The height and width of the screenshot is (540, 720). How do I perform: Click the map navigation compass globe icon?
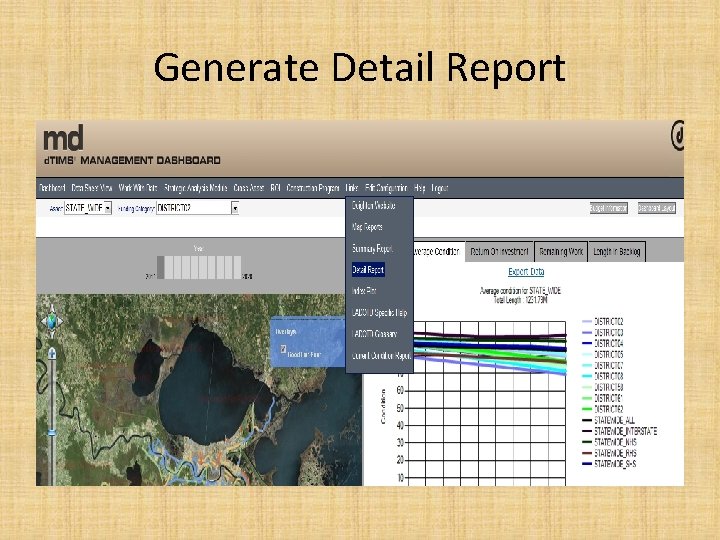tap(52, 321)
